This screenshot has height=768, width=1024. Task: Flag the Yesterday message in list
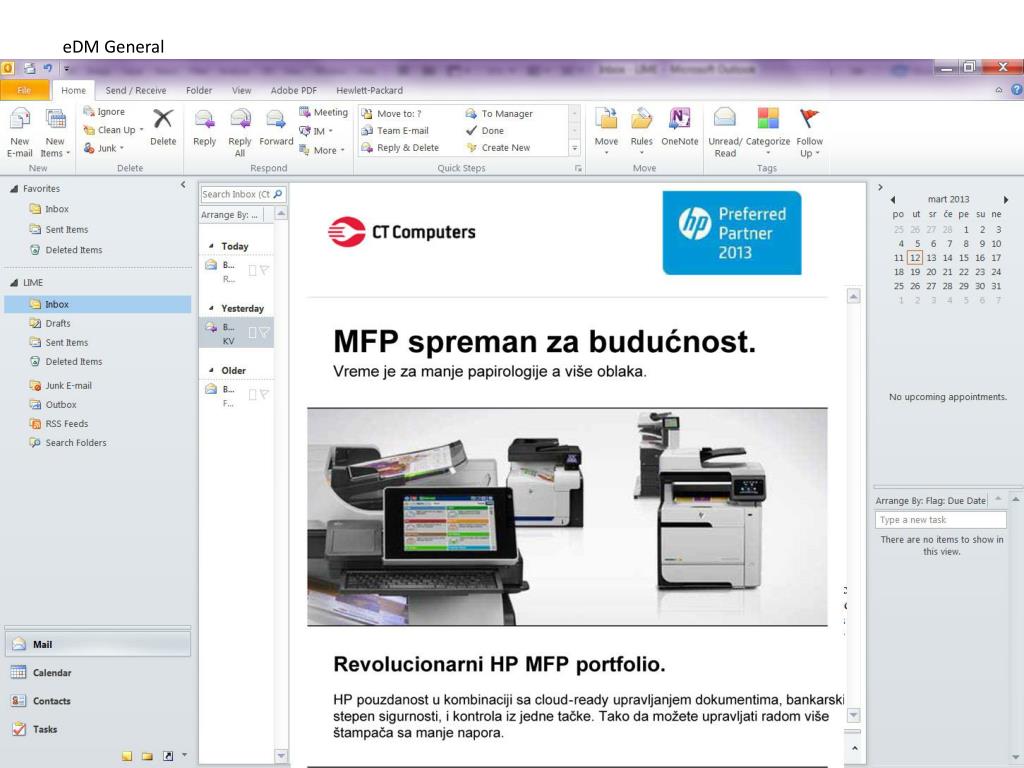click(265, 332)
